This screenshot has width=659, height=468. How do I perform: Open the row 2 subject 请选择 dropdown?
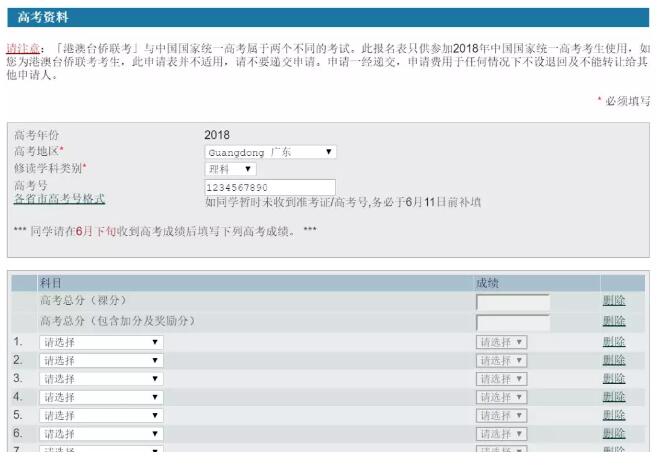point(101,360)
